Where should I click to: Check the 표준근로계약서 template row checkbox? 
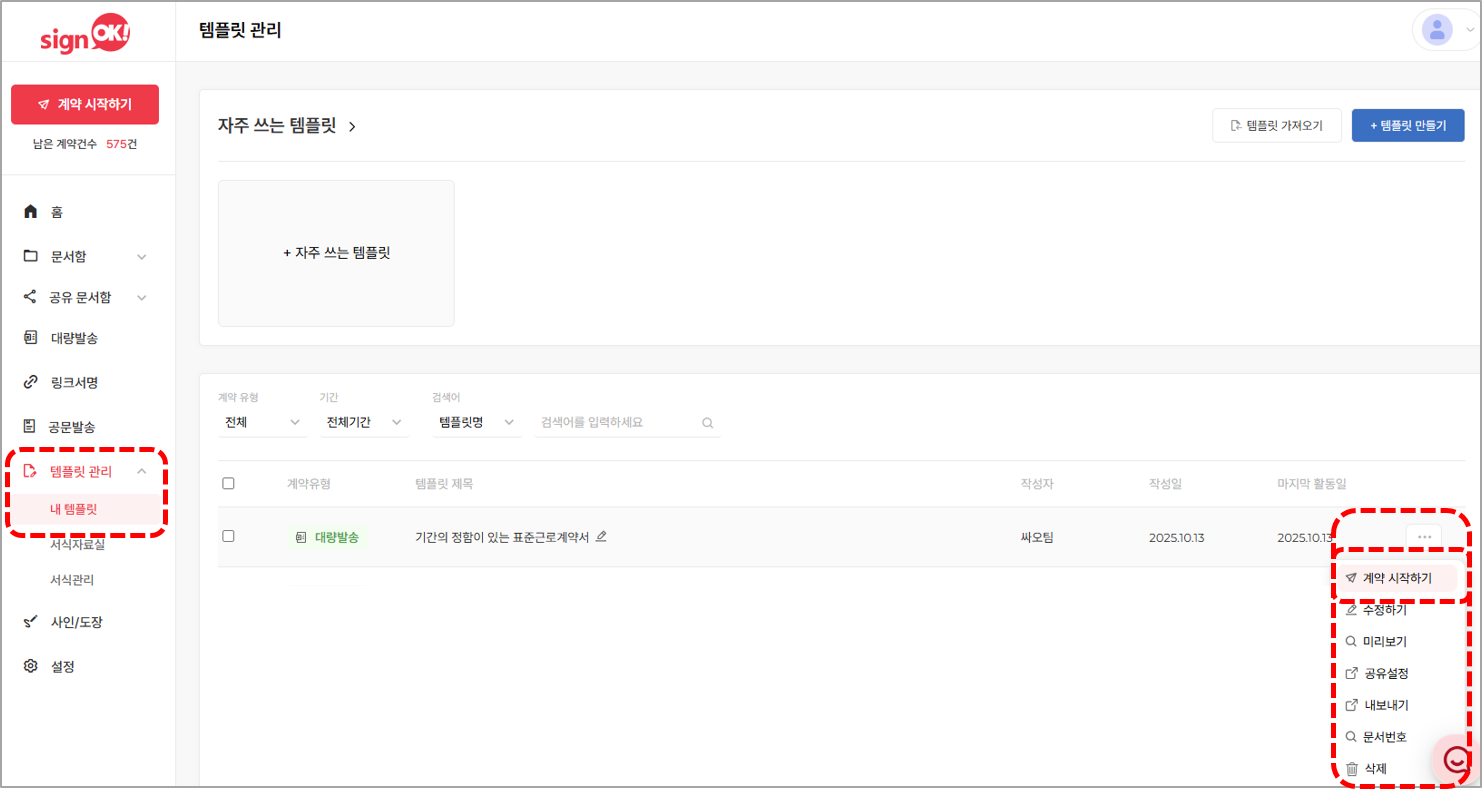click(228, 537)
